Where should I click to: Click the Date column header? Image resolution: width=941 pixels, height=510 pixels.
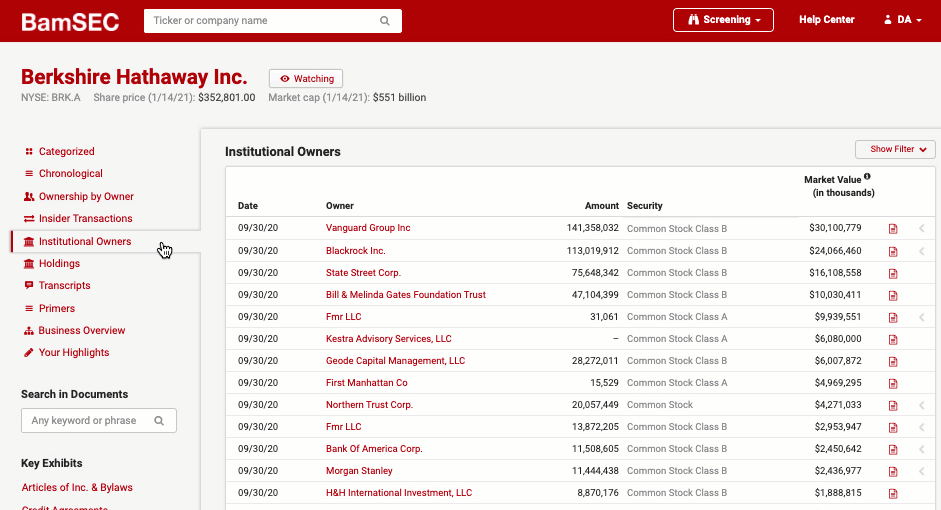248,206
